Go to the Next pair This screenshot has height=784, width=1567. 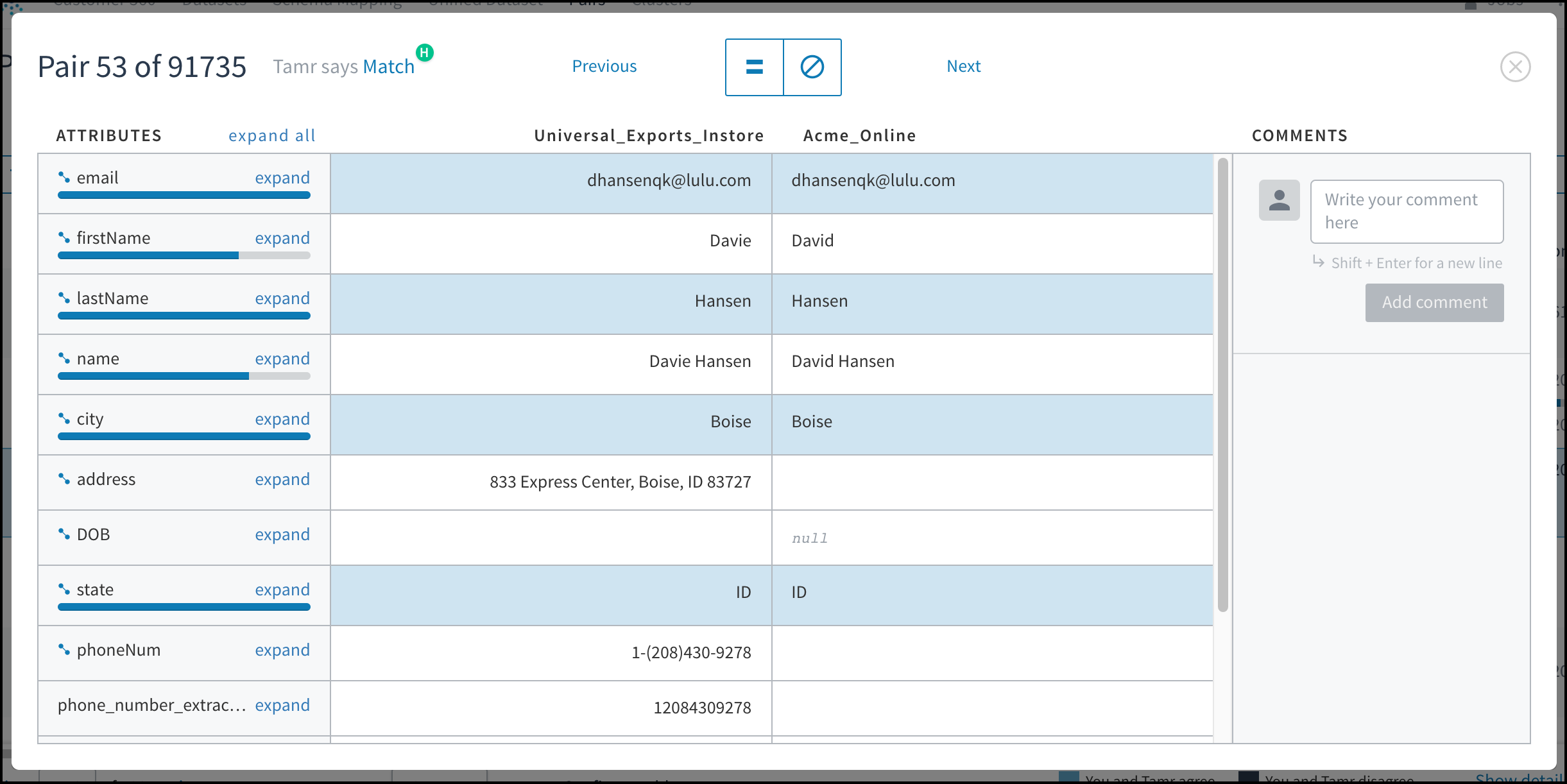click(x=963, y=66)
